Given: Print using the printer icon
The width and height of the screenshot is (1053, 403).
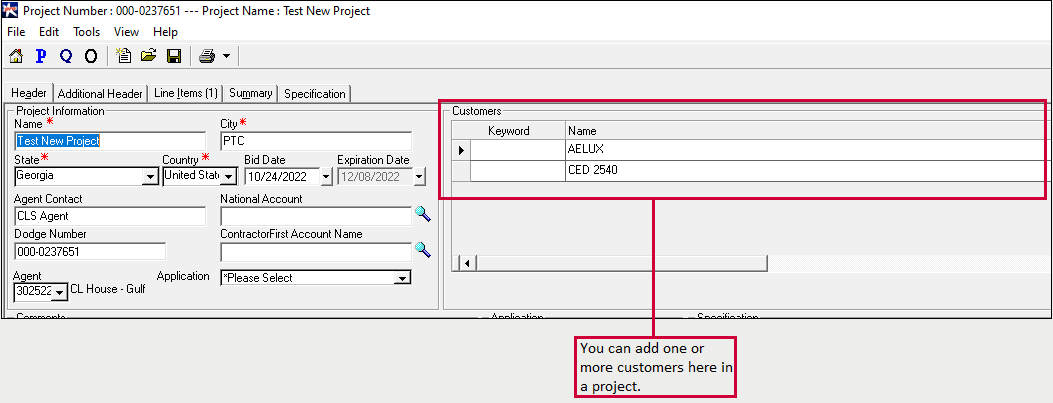Looking at the screenshot, I should 206,56.
